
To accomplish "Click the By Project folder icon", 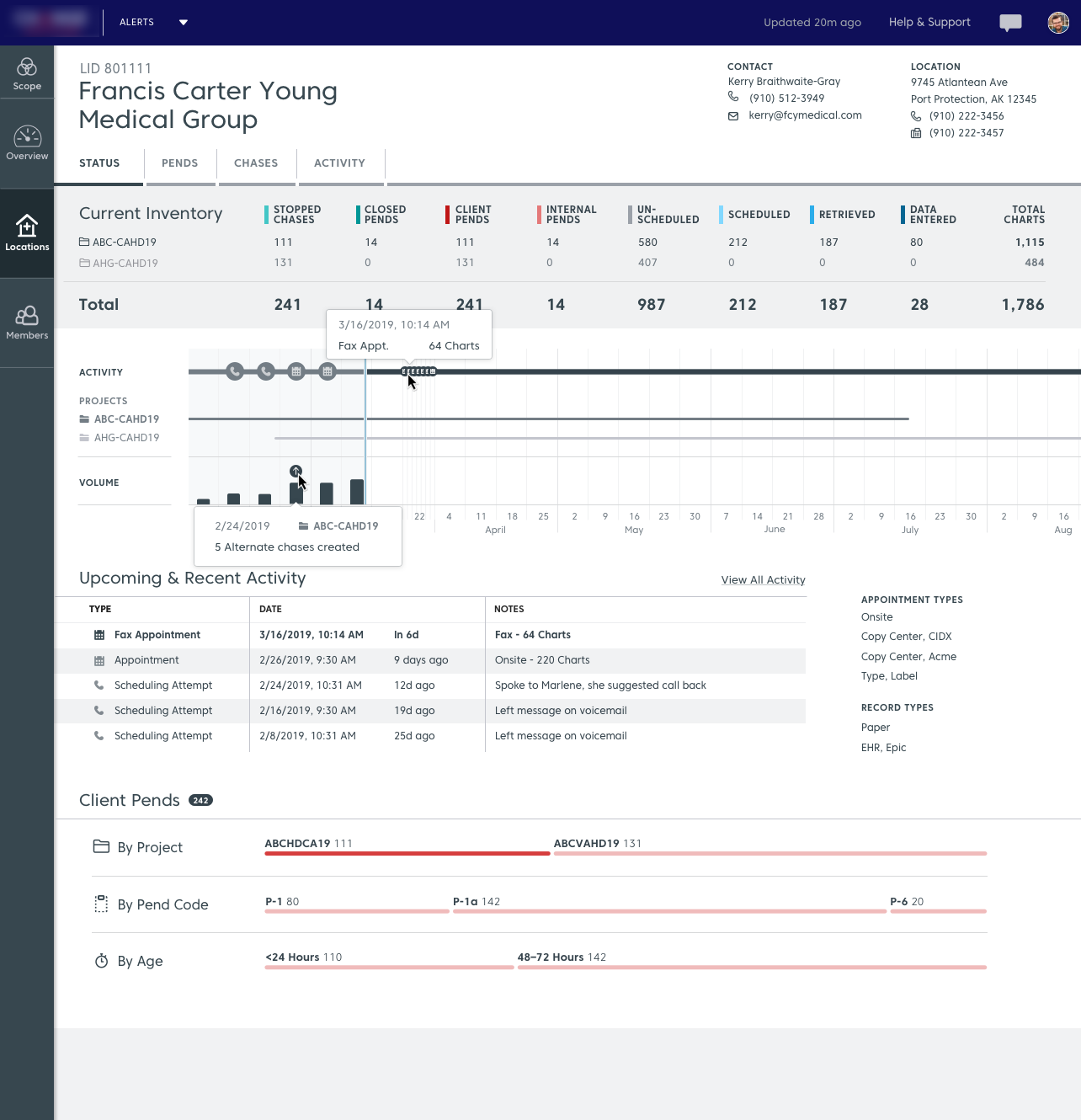I will click(x=101, y=846).
